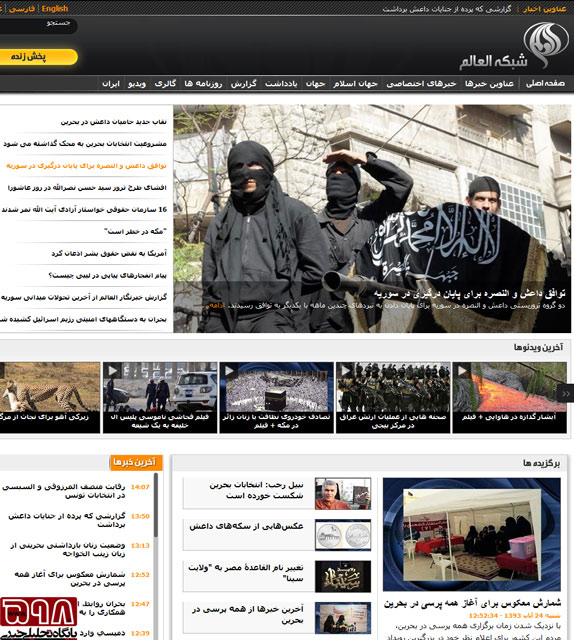This screenshot has width=574, height=640.
Task: Open the عناوین خبرها menu item
Action: (x=489, y=83)
